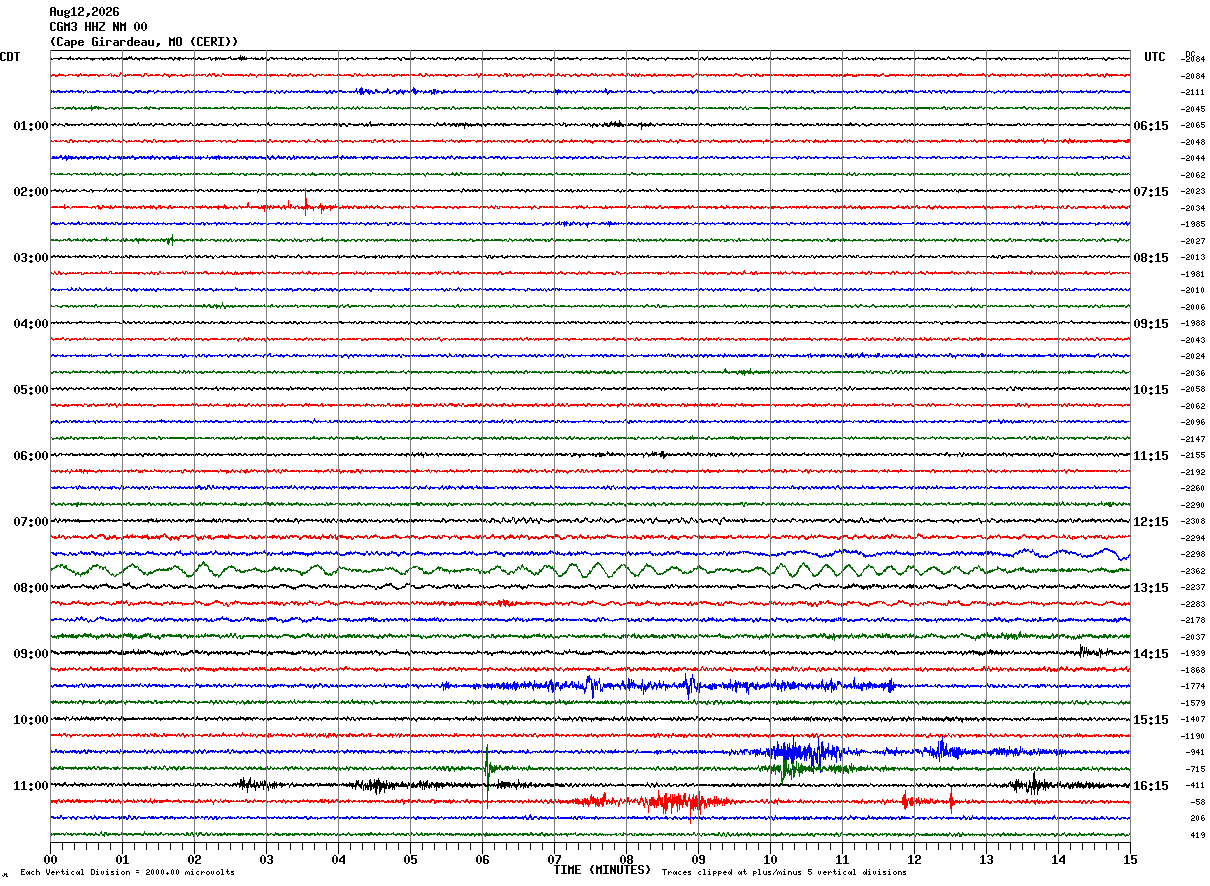Select the CGM3 HHZ NM 00 station label

click(x=98, y=27)
